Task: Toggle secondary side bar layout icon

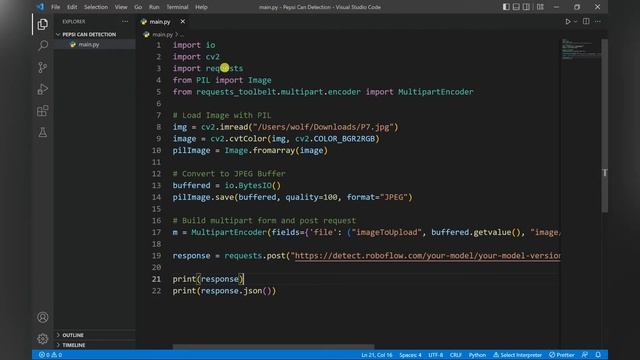Action: coord(527,7)
